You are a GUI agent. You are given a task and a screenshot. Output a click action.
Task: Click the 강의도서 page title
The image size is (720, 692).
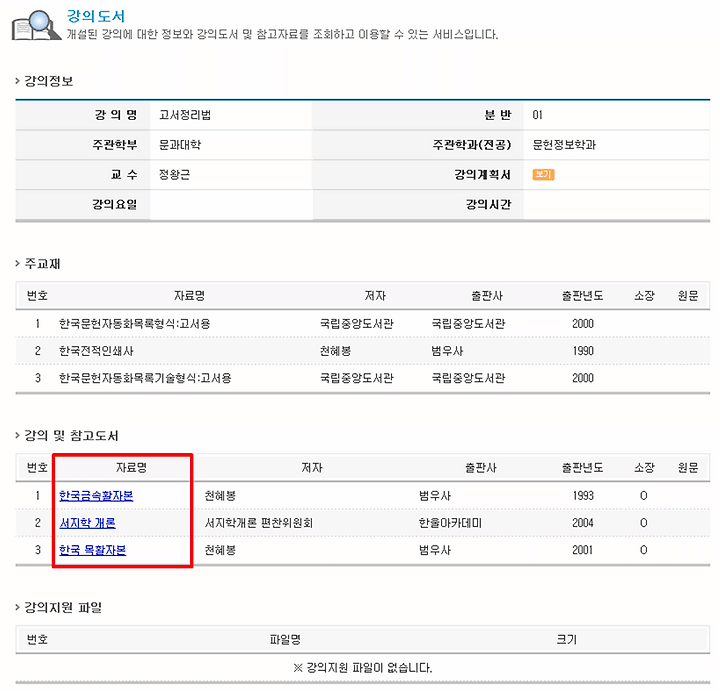point(96,17)
